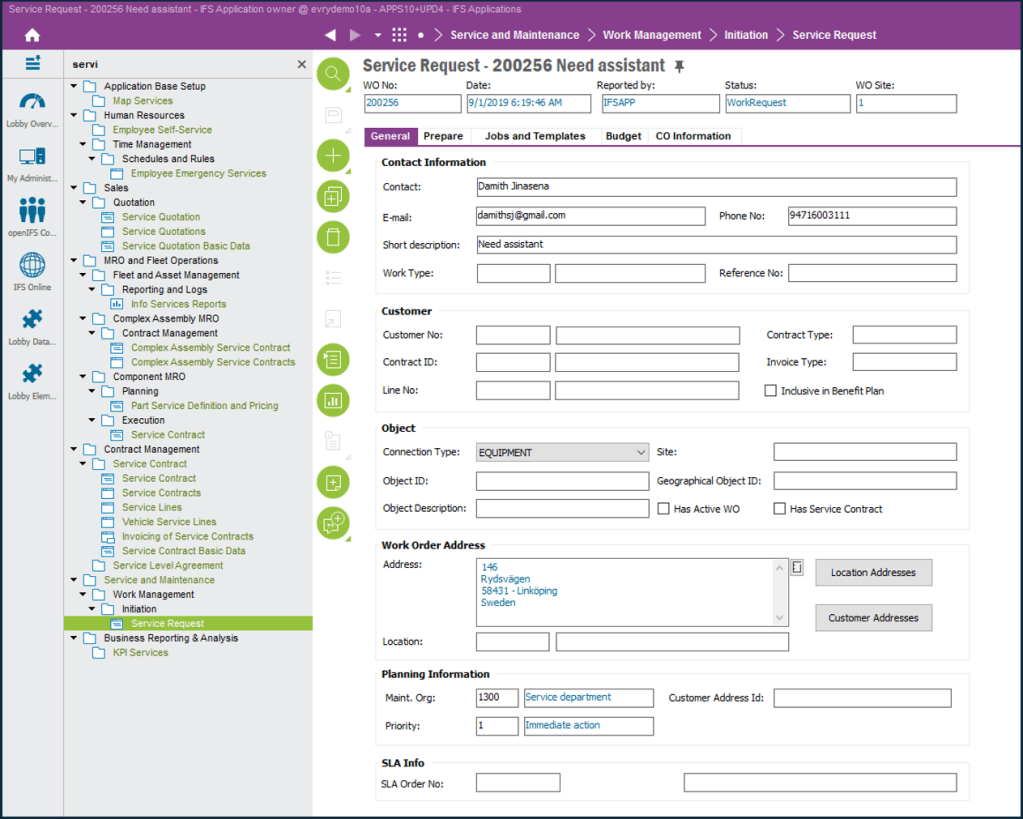
Task: Check the Has Service Contract box
Action: (780, 509)
